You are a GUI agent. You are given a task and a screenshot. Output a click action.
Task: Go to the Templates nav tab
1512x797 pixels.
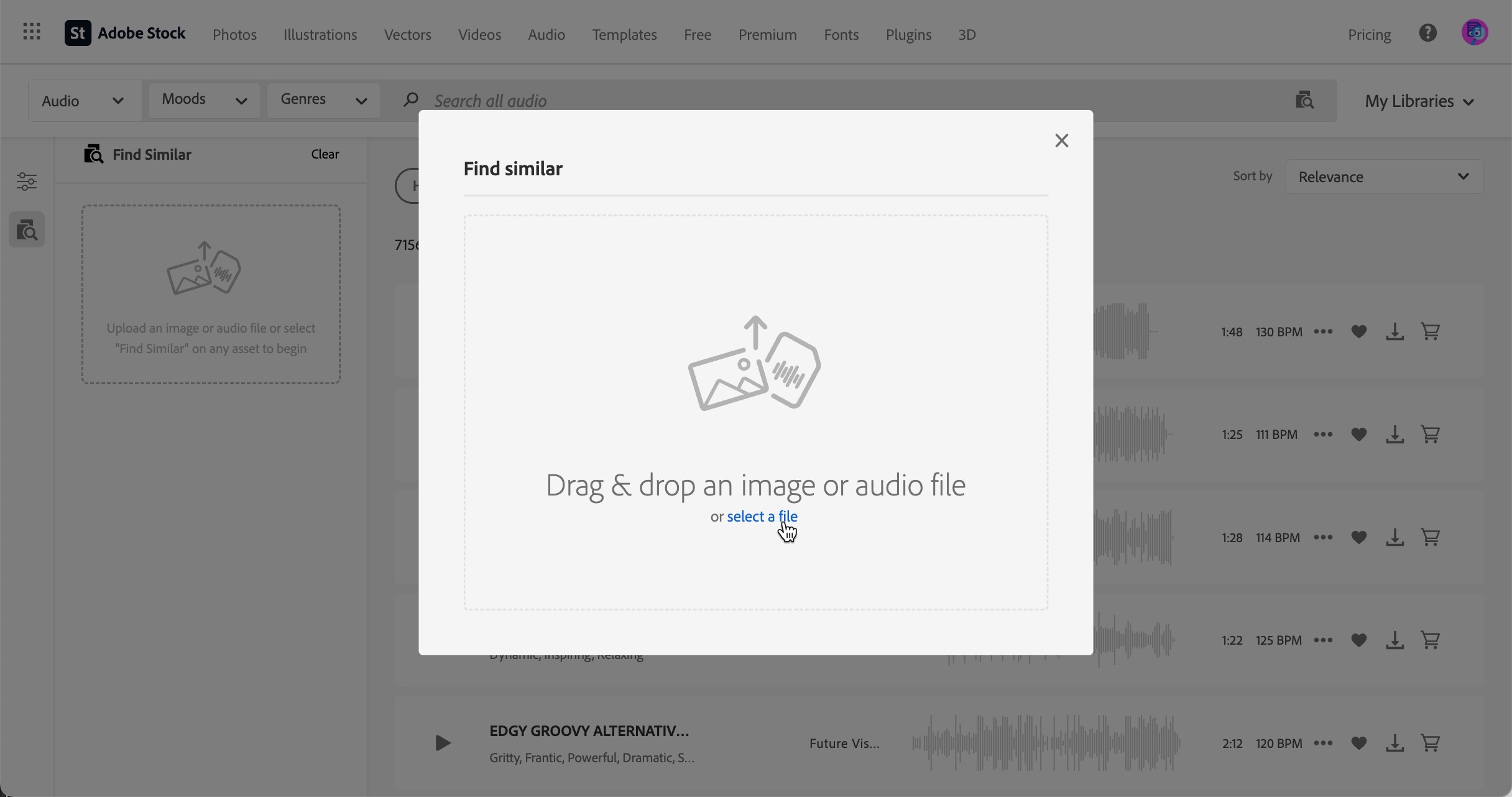click(624, 35)
